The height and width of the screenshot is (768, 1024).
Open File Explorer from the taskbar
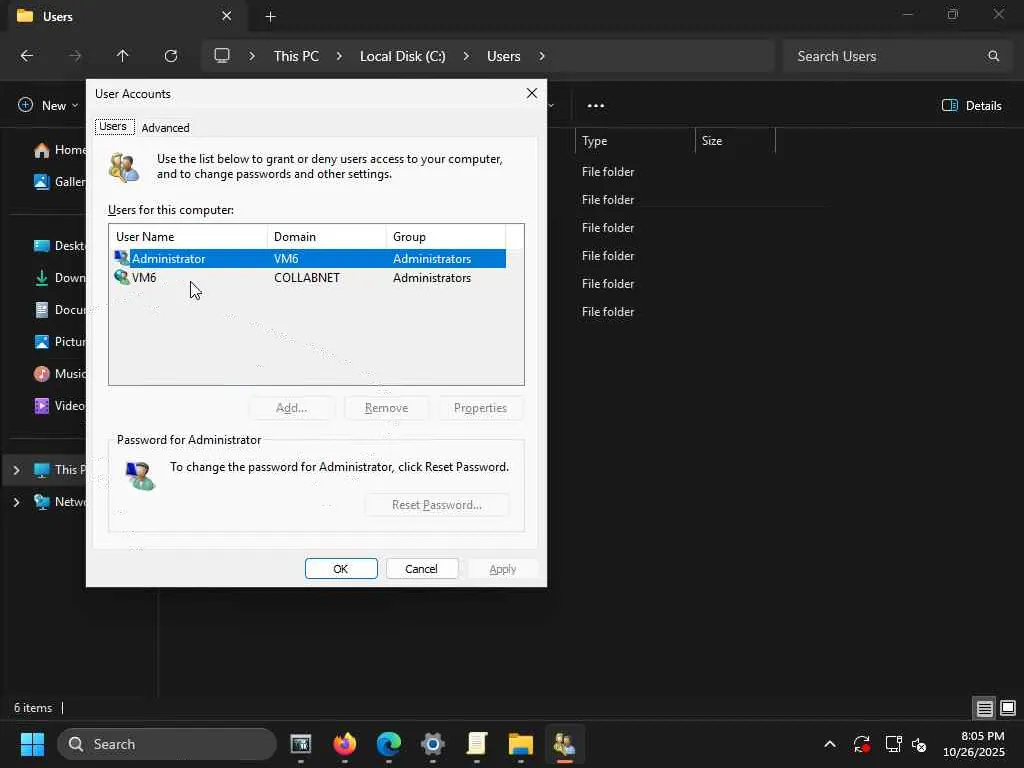pyautogui.click(x=520, y=744)
